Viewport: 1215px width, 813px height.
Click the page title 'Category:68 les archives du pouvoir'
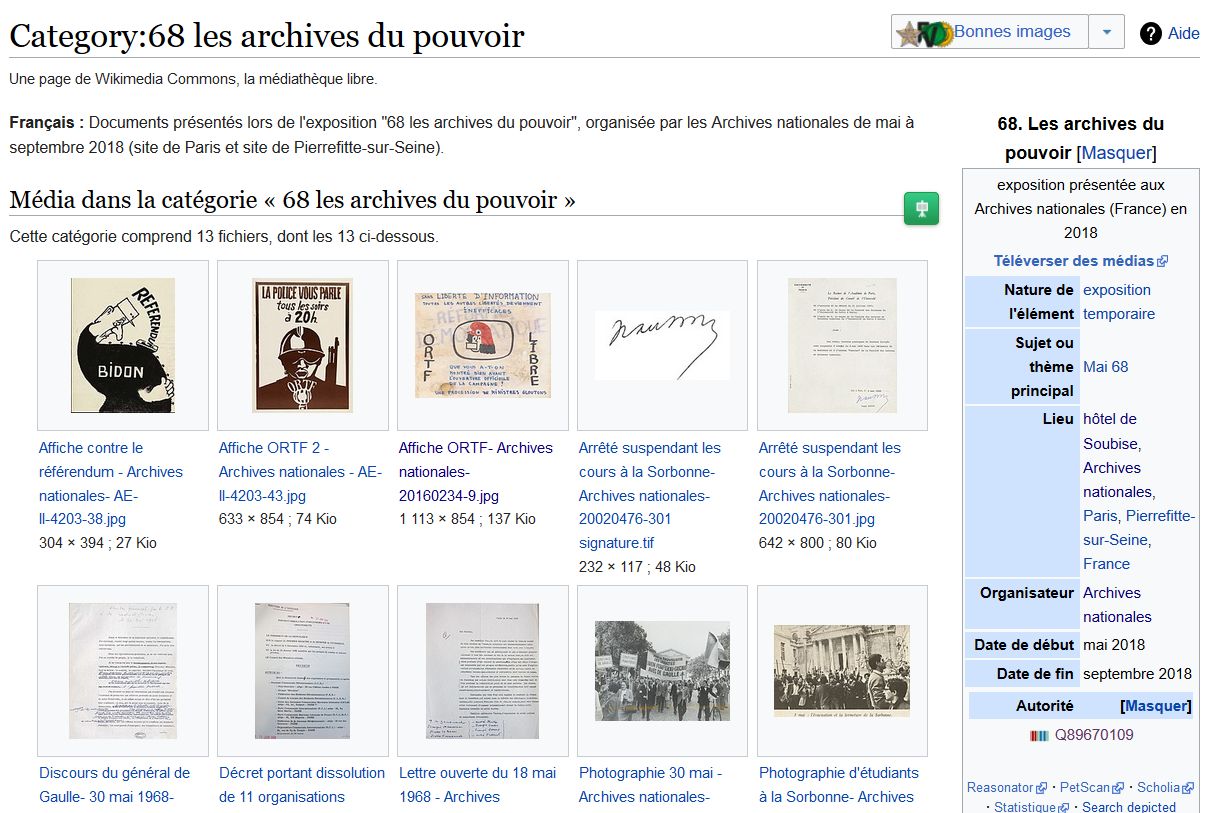267,37
